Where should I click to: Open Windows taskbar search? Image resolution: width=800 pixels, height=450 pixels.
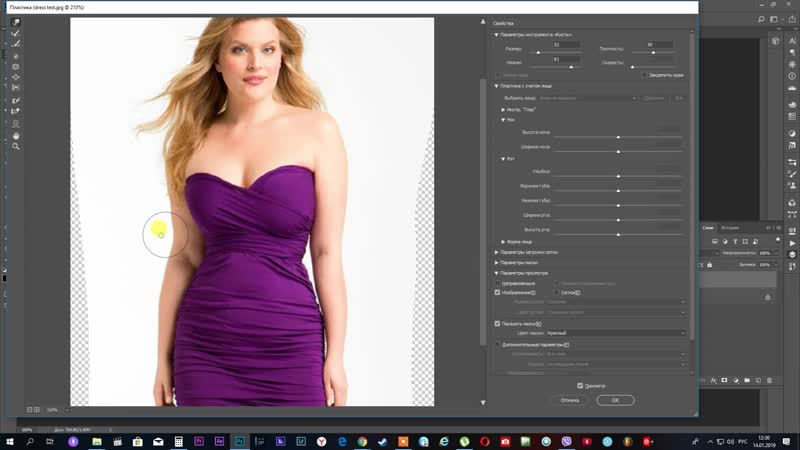tap(30, 442)
